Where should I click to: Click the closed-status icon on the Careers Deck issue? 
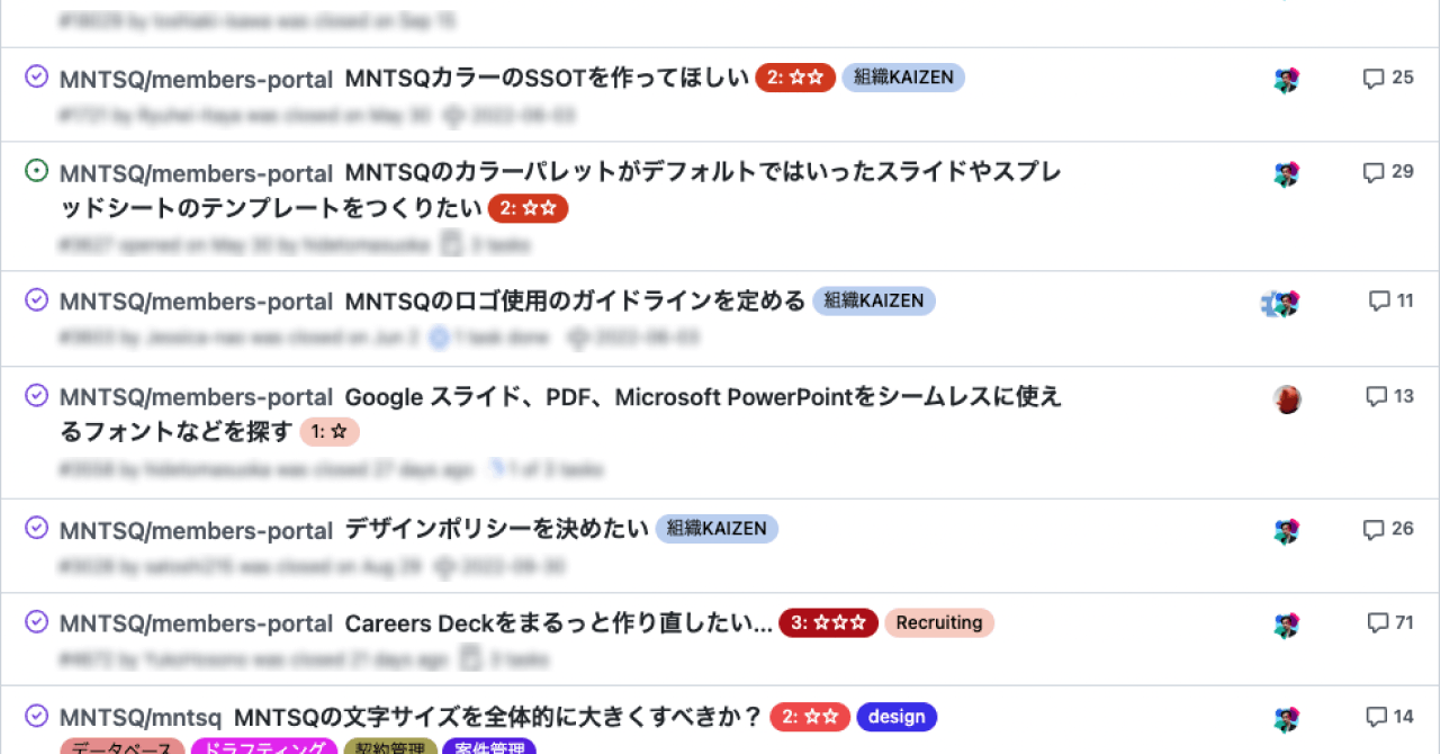(x=36, y=622)
